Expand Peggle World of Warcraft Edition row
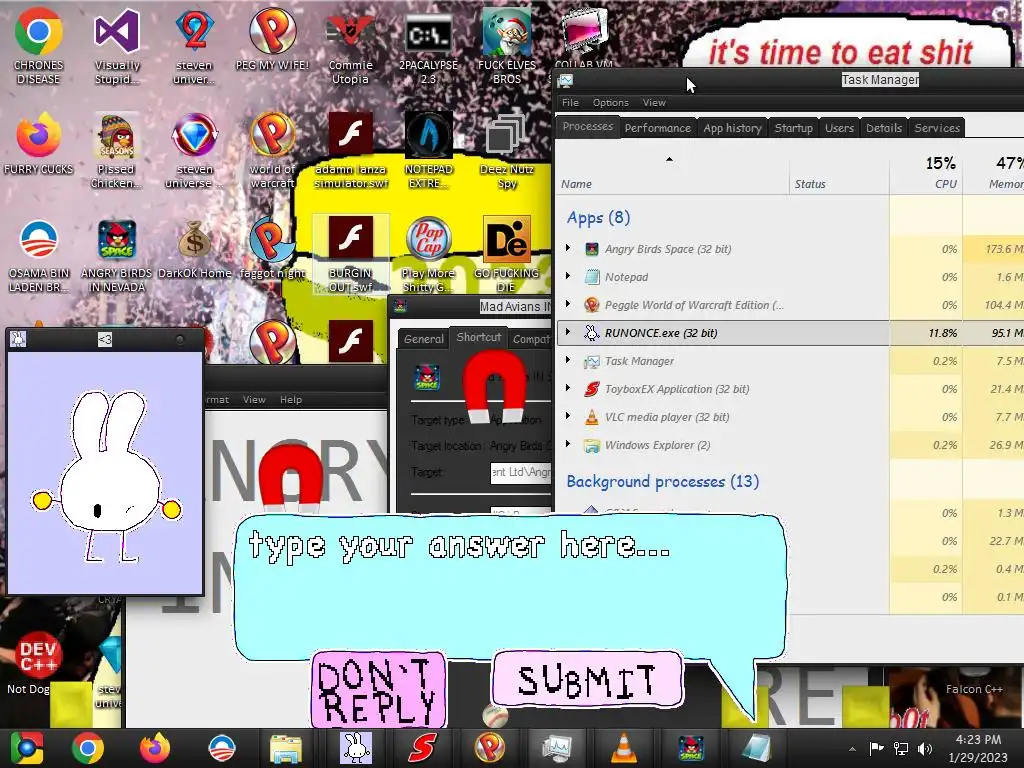Viewport: 1024px width, 768px height. (568, 304)
